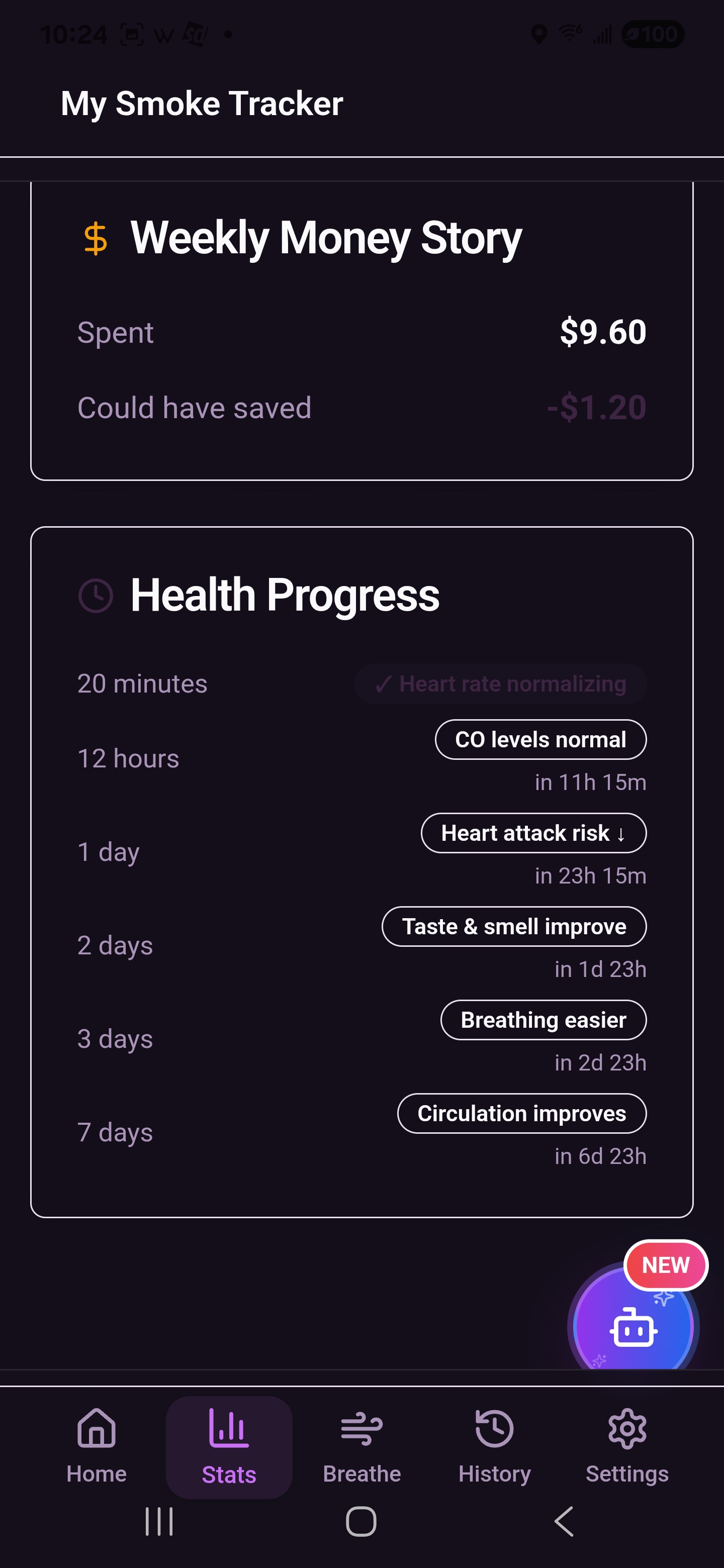Select the Taste & smell improve badge
The image size is (724, 1568).
coord(514,926)
